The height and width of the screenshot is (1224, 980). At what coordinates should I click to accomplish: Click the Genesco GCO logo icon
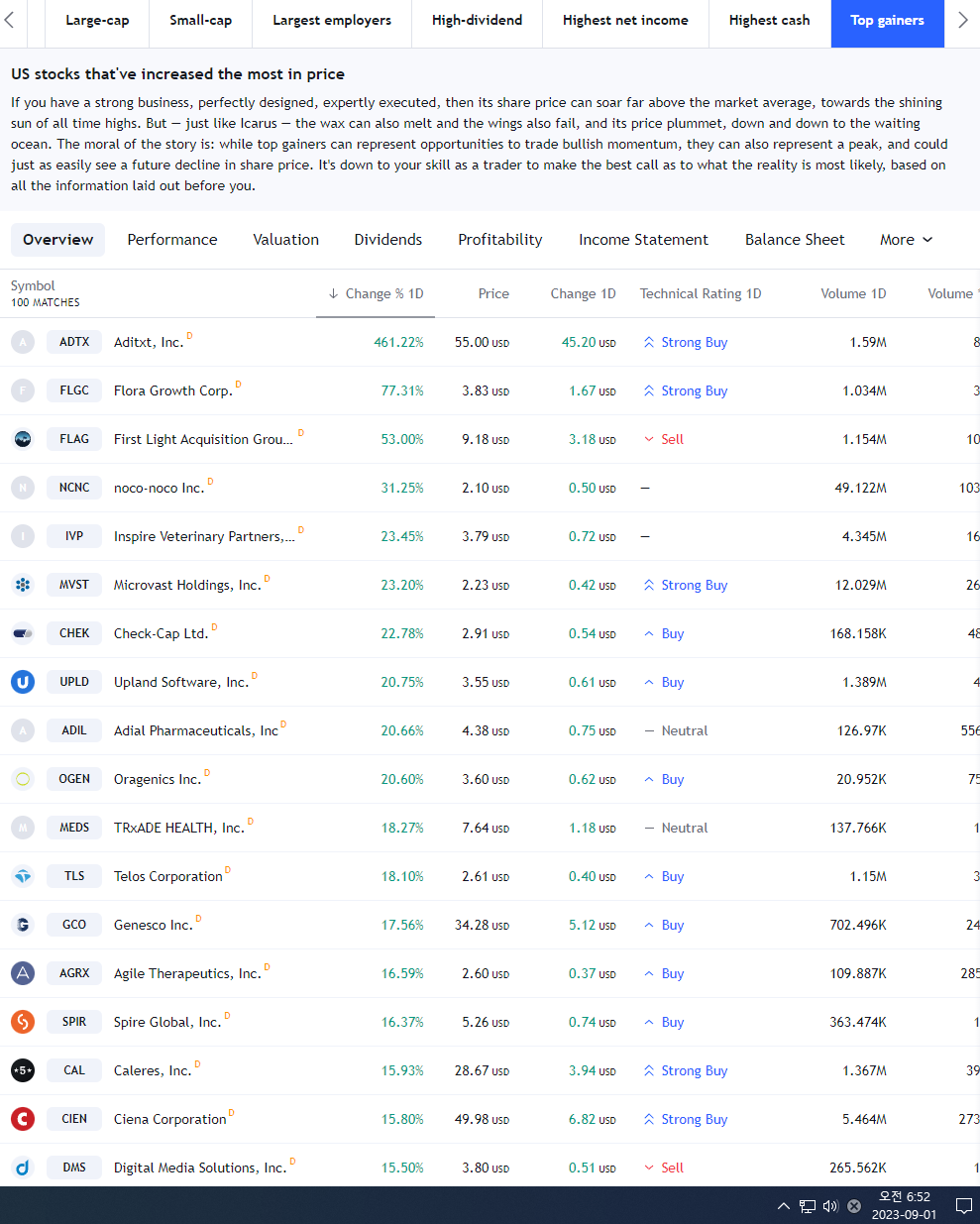[x=23, y=925]
